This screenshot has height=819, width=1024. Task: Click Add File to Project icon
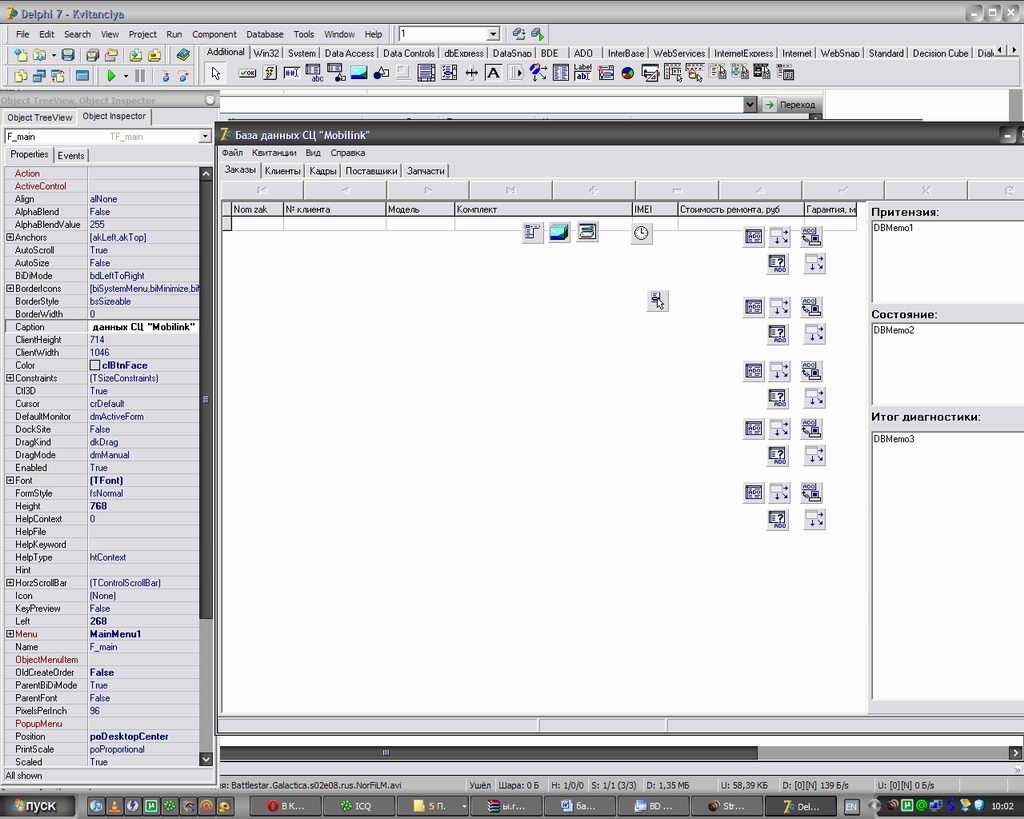[135, 55]
